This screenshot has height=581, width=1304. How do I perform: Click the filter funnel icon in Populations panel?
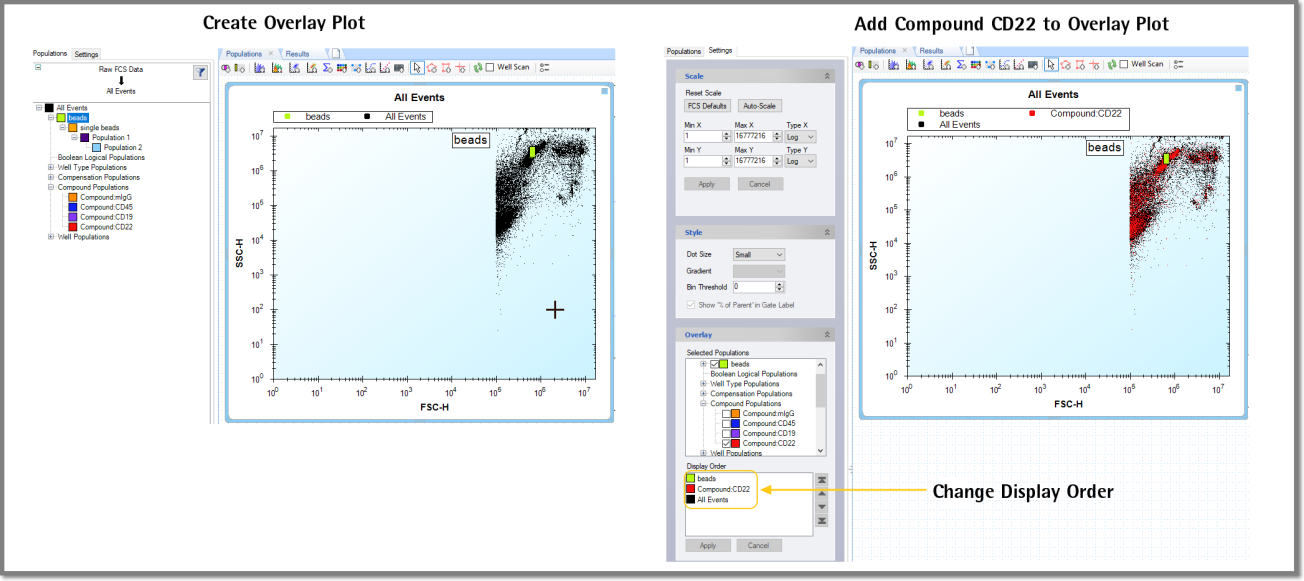[x=200, y=72]
